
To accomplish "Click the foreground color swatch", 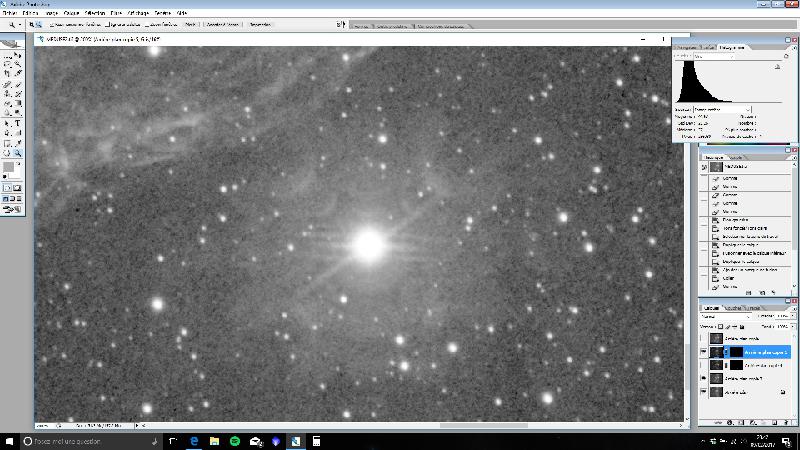I will (x=8, y=166).
